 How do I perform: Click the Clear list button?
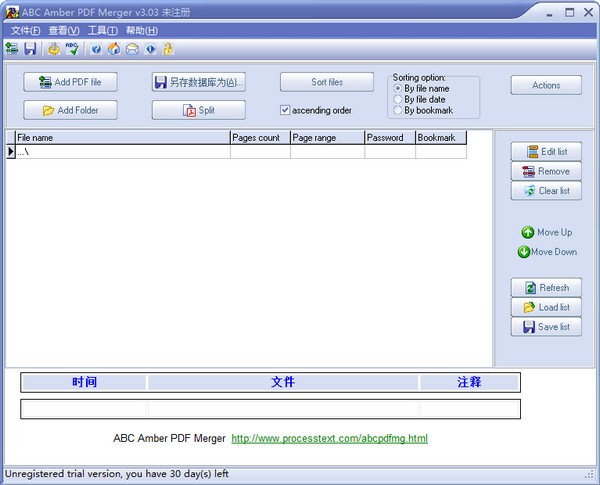tap(546, 191)
